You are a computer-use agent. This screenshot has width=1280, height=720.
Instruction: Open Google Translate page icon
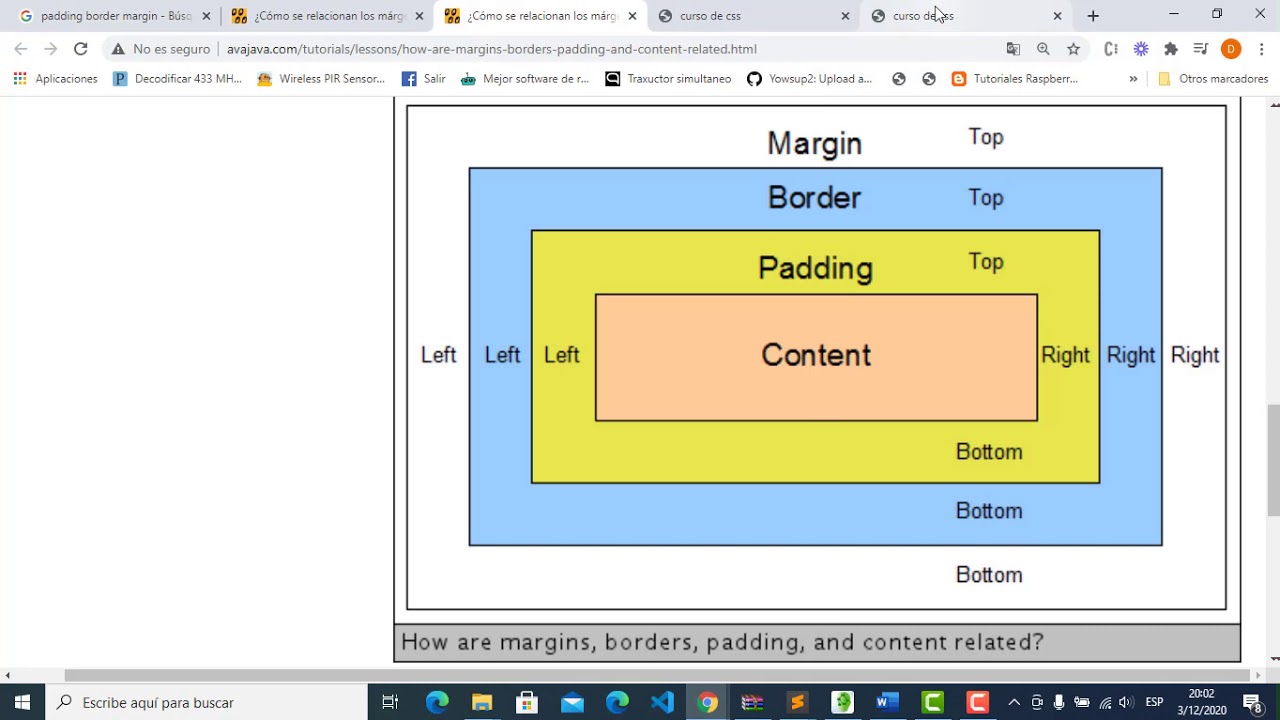[1013, 48]
